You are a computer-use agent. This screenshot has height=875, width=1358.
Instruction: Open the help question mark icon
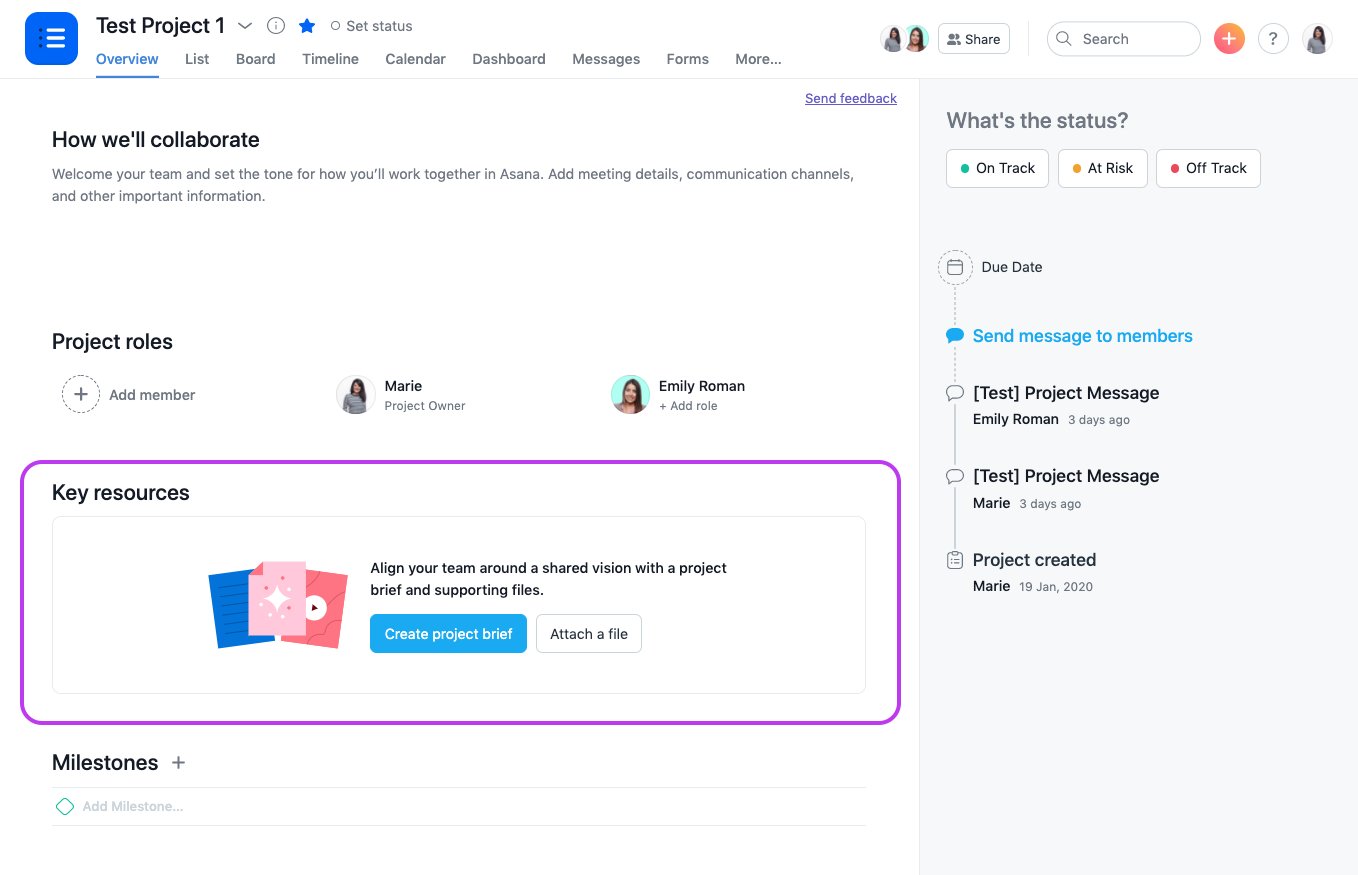coord(1272,39)
